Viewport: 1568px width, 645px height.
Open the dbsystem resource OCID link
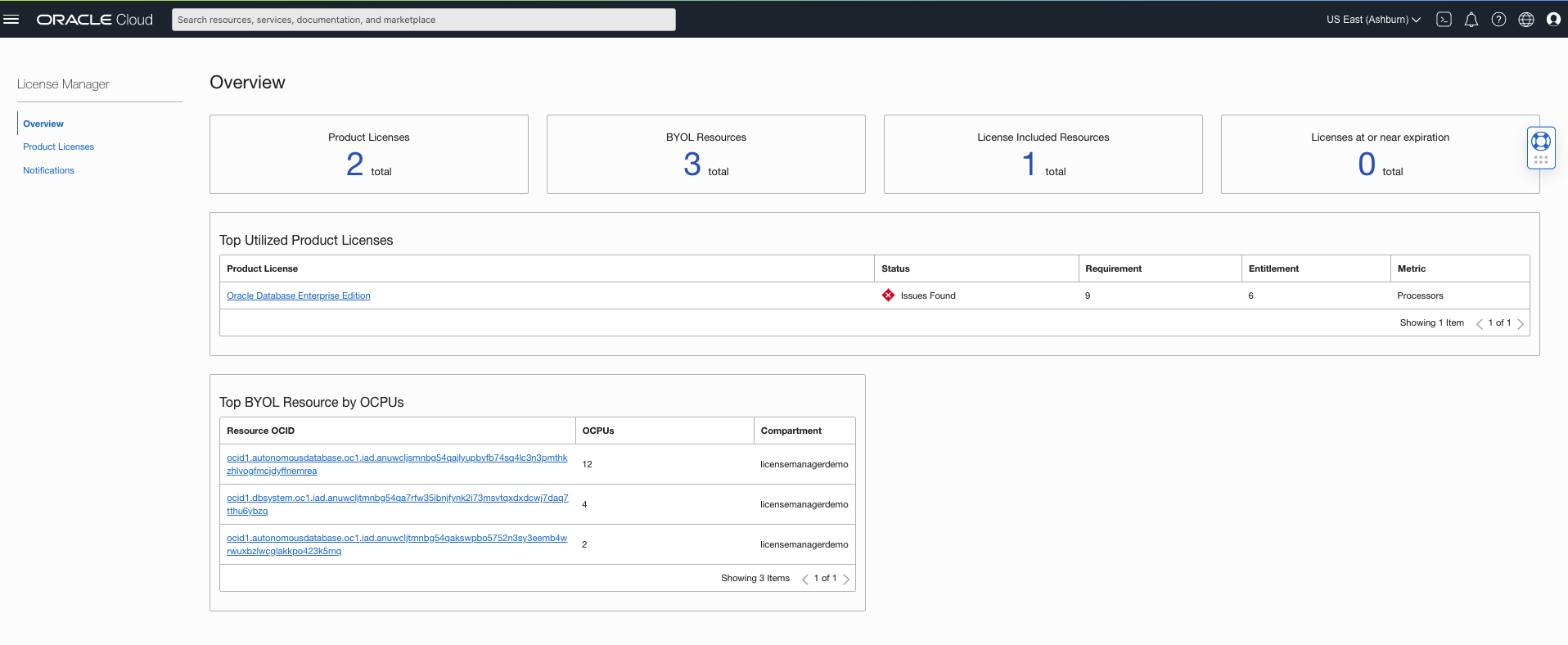point(397,498)
